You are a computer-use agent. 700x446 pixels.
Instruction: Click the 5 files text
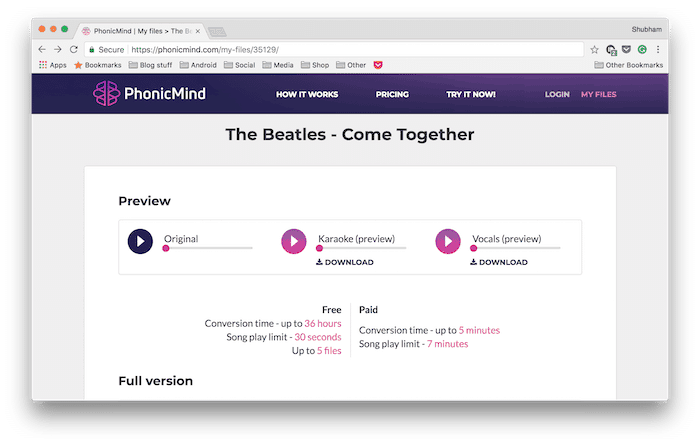329,350
